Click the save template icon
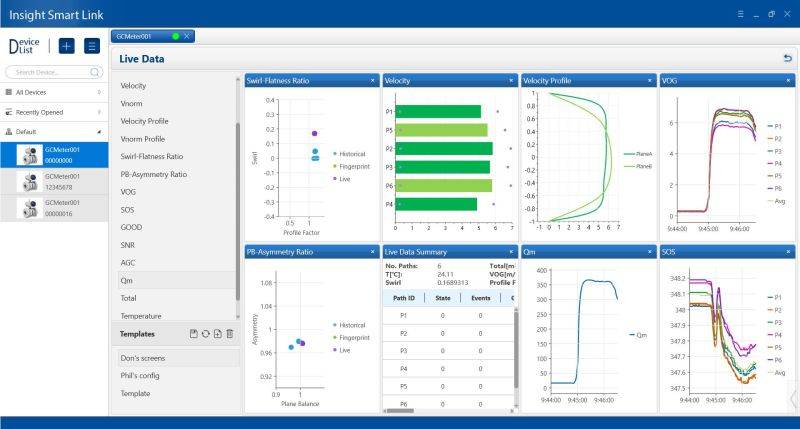Screen dimensions: 800x429 tap(193, 334)
